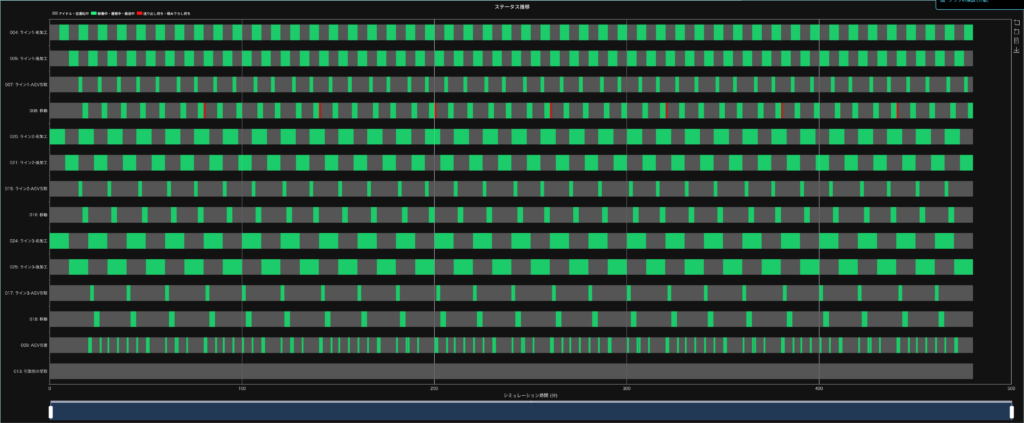Click the 200 tick label on time axis
Screen dimensions: 1024x423
tap(434, 388)
